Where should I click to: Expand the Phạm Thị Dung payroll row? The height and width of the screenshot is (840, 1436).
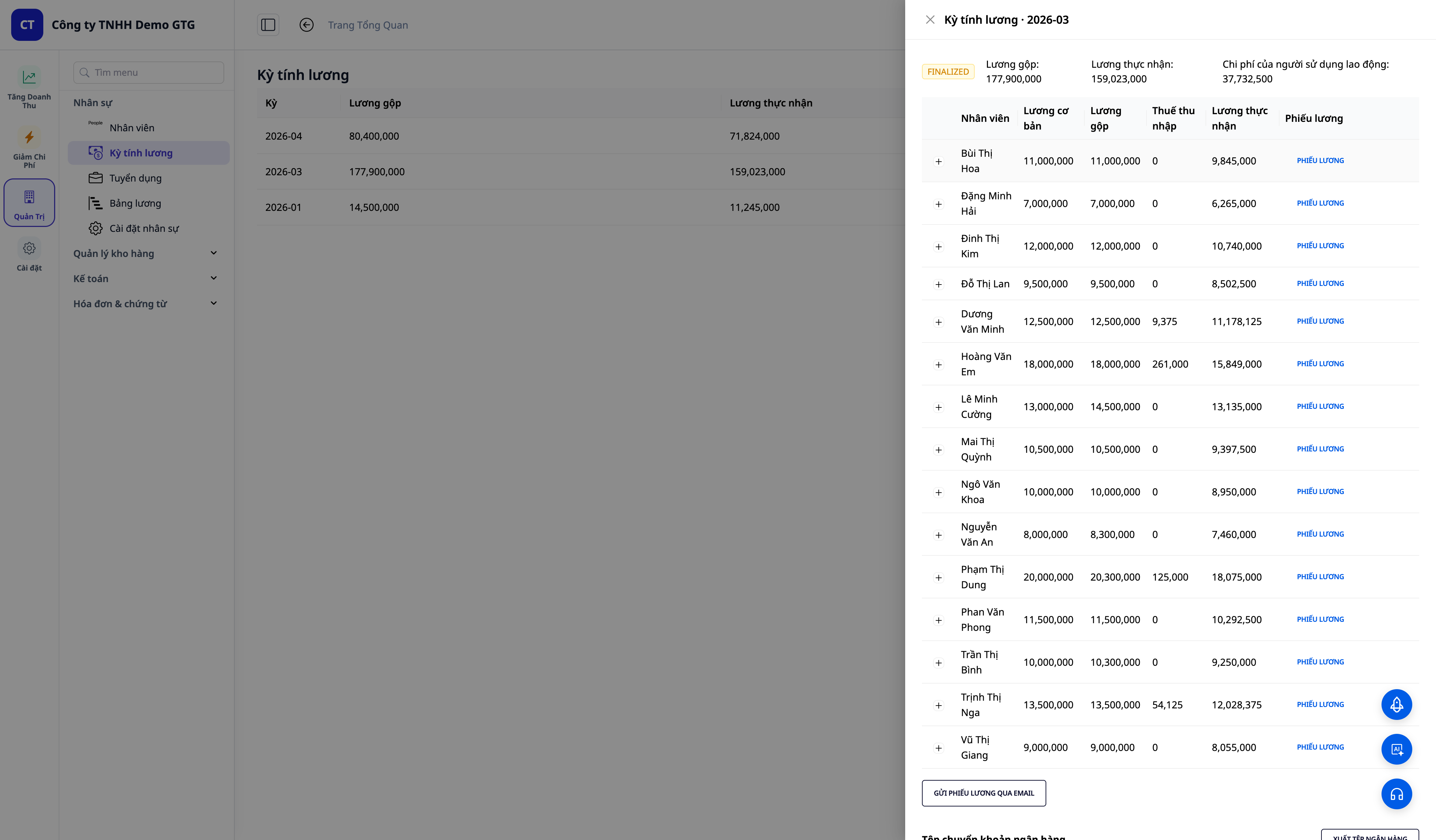pos(938,578)
